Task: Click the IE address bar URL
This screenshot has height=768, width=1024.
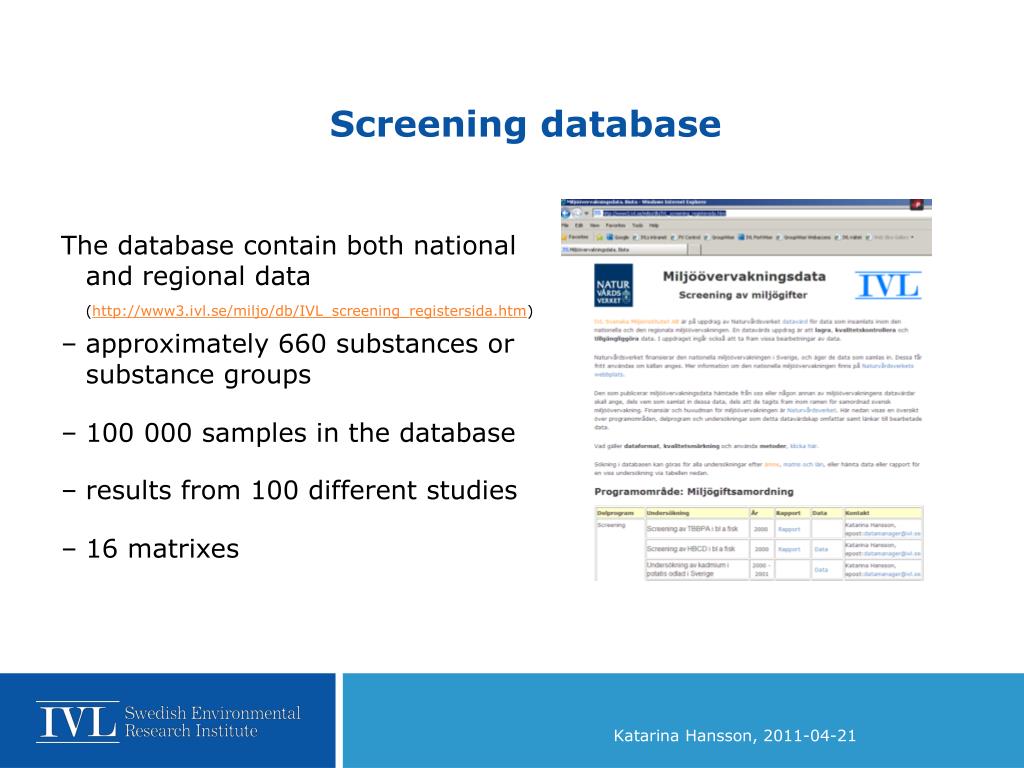Action: pyautogui.click(x=664, y=213)
